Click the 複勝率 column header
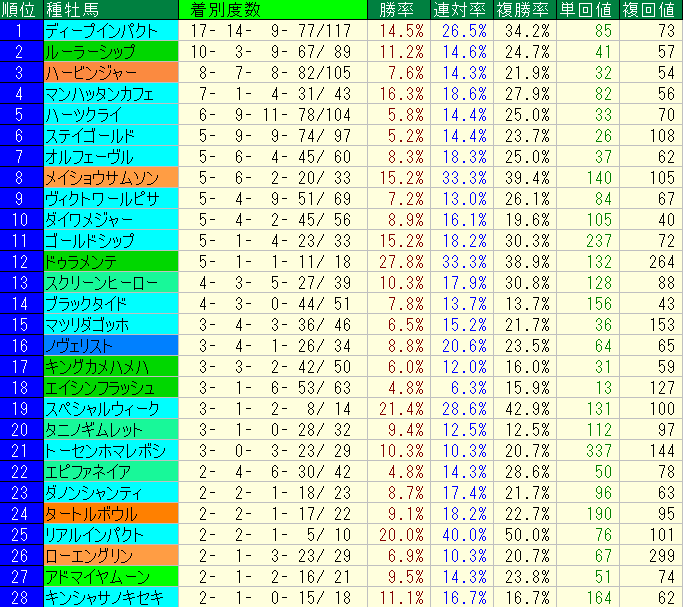 (x=525, y=10)
